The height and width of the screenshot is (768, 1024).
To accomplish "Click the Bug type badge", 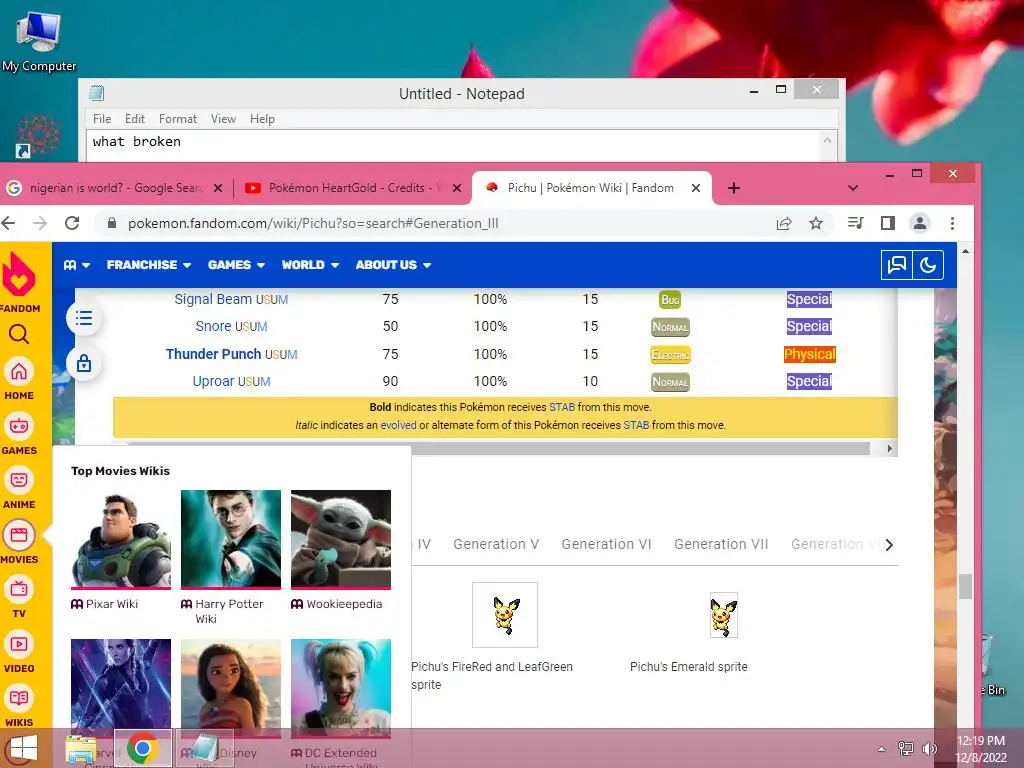I will click(671, 300).
